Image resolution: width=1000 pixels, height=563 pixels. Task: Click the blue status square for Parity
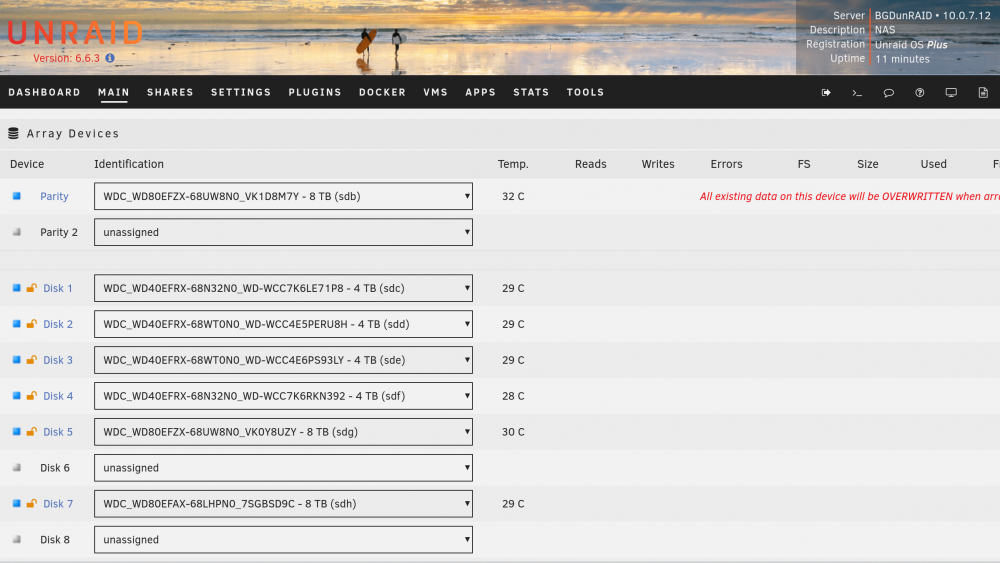(x=17, y=196)
